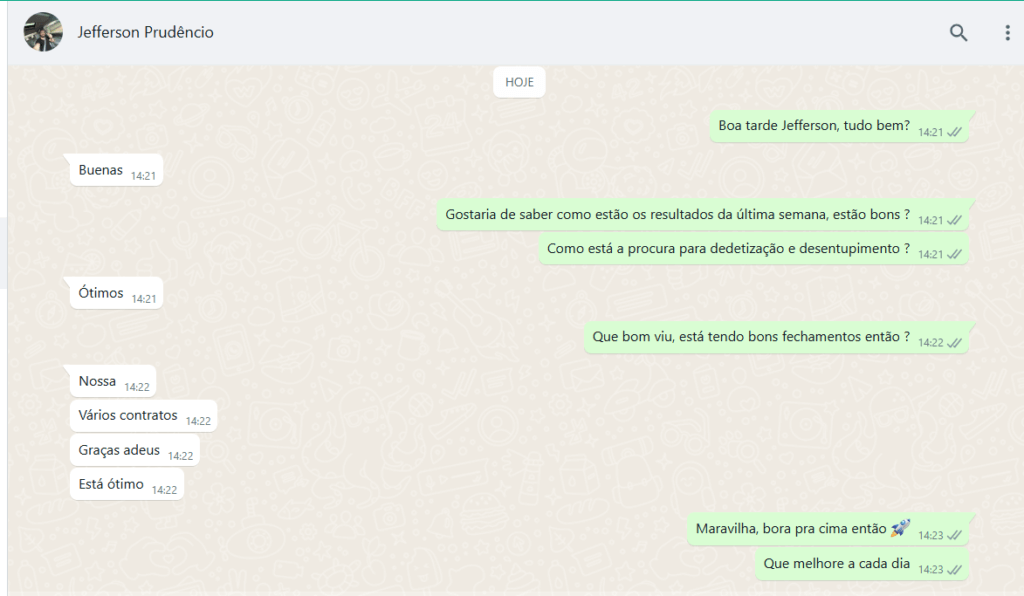Select the 'Ótimos' received message bubble
Viewport: 1024px width, 596px height.
pos(101,294)
